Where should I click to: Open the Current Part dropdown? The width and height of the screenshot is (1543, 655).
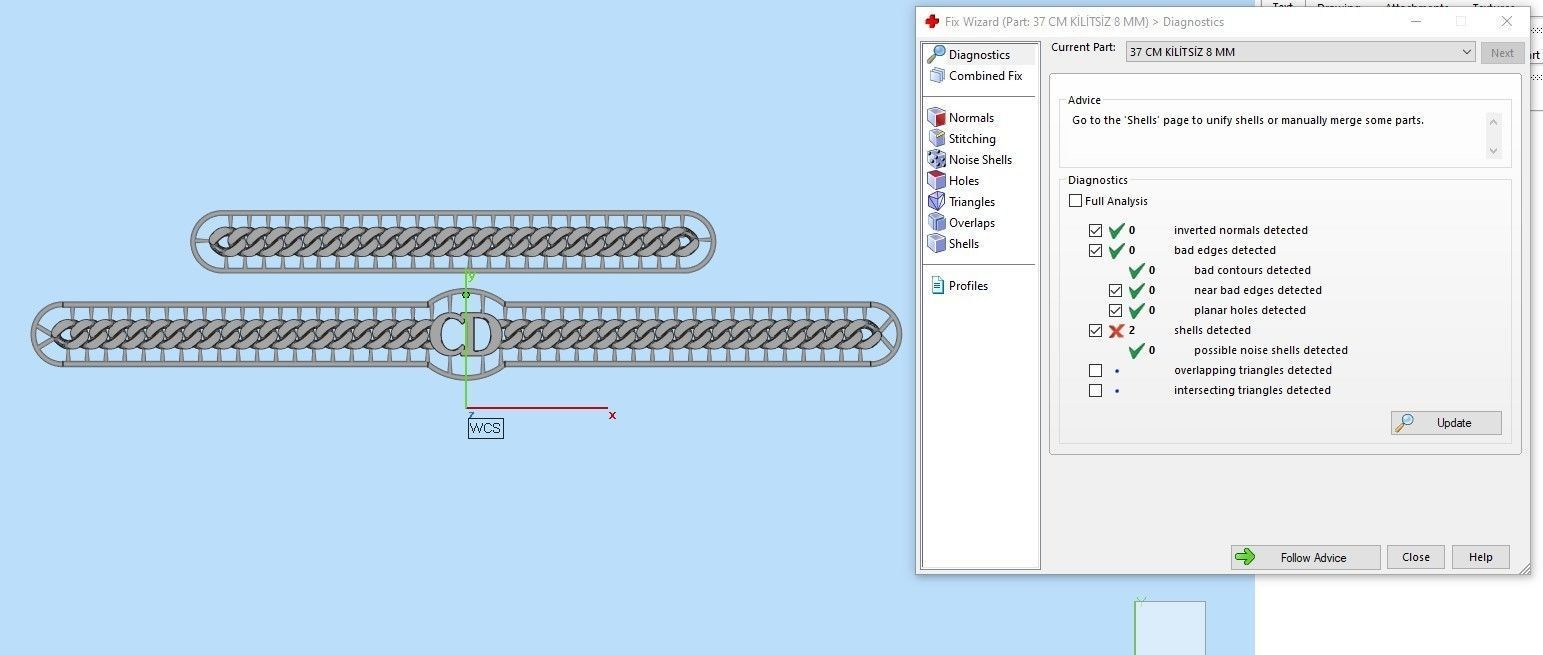click(x=1300, y=52)
